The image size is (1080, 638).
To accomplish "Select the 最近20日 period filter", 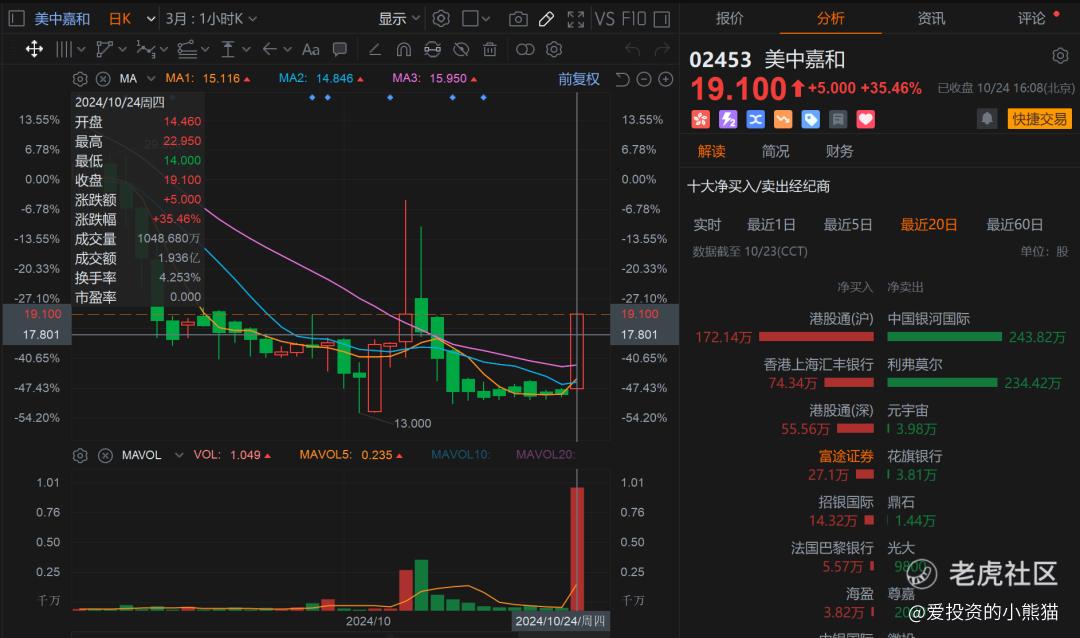I will pyautogui.click(x=928, y=225).
